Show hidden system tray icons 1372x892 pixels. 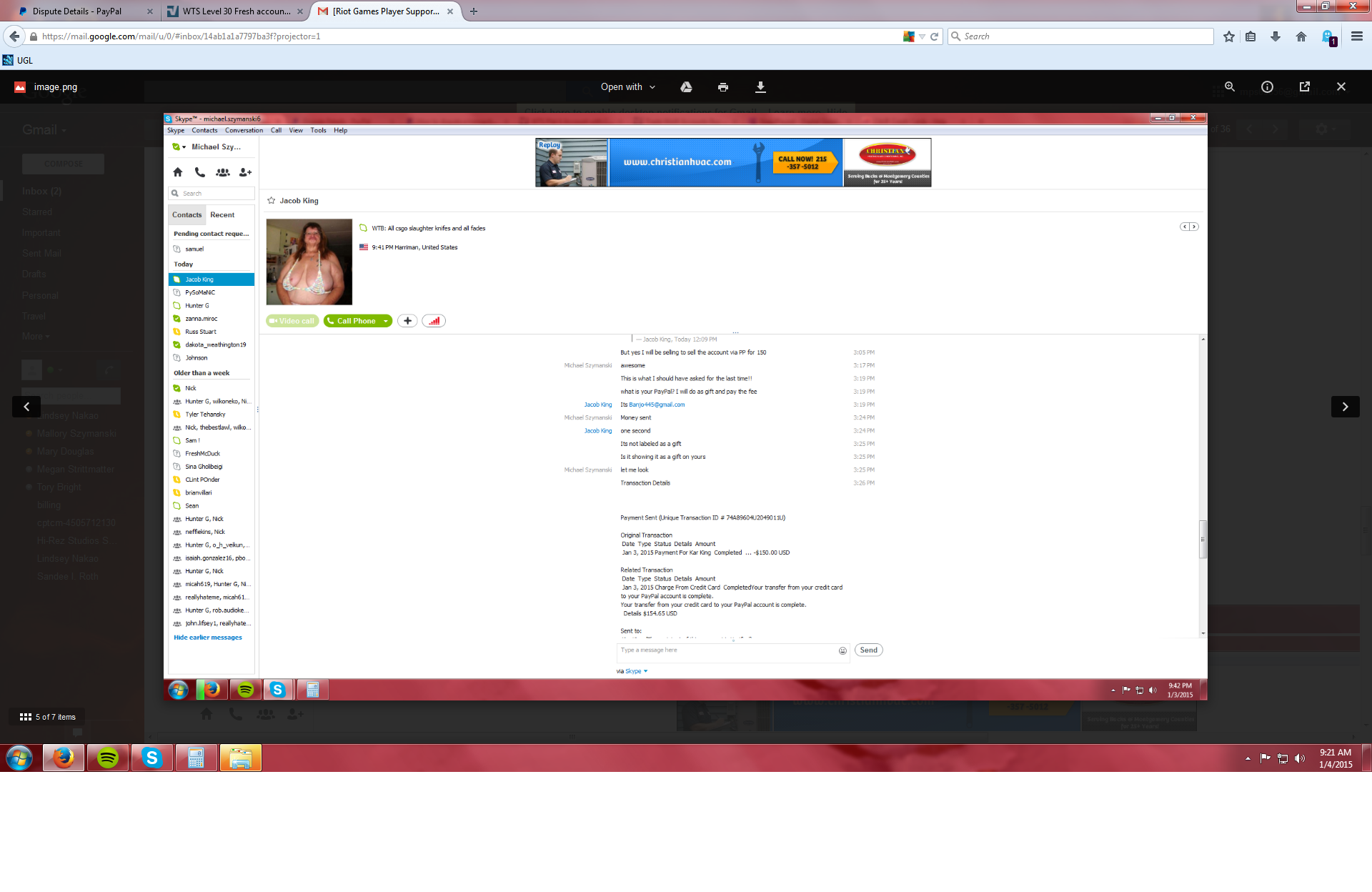[1248, 758]
